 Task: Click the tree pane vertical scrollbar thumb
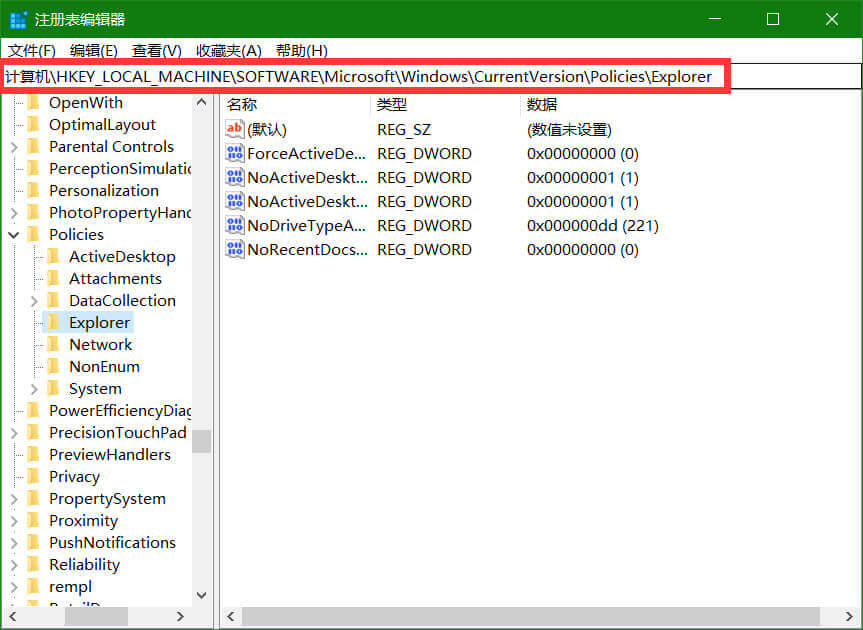(202, 441)
